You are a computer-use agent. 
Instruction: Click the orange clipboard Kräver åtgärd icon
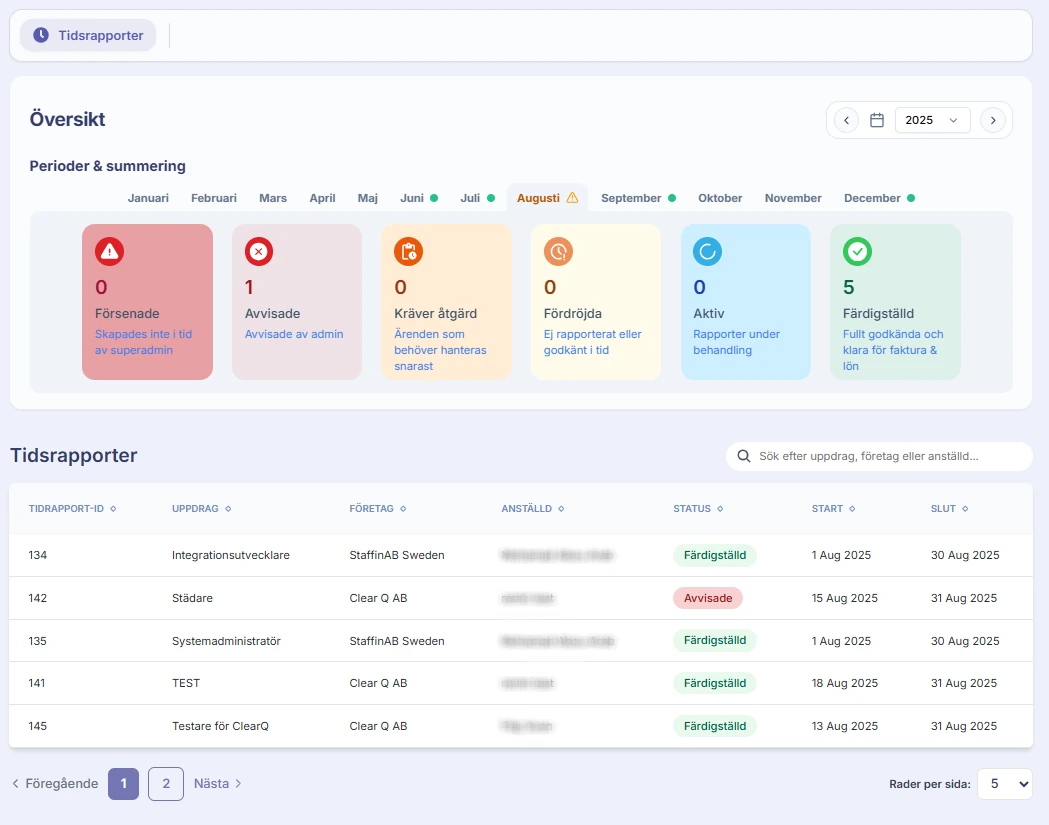pos(408,252)
